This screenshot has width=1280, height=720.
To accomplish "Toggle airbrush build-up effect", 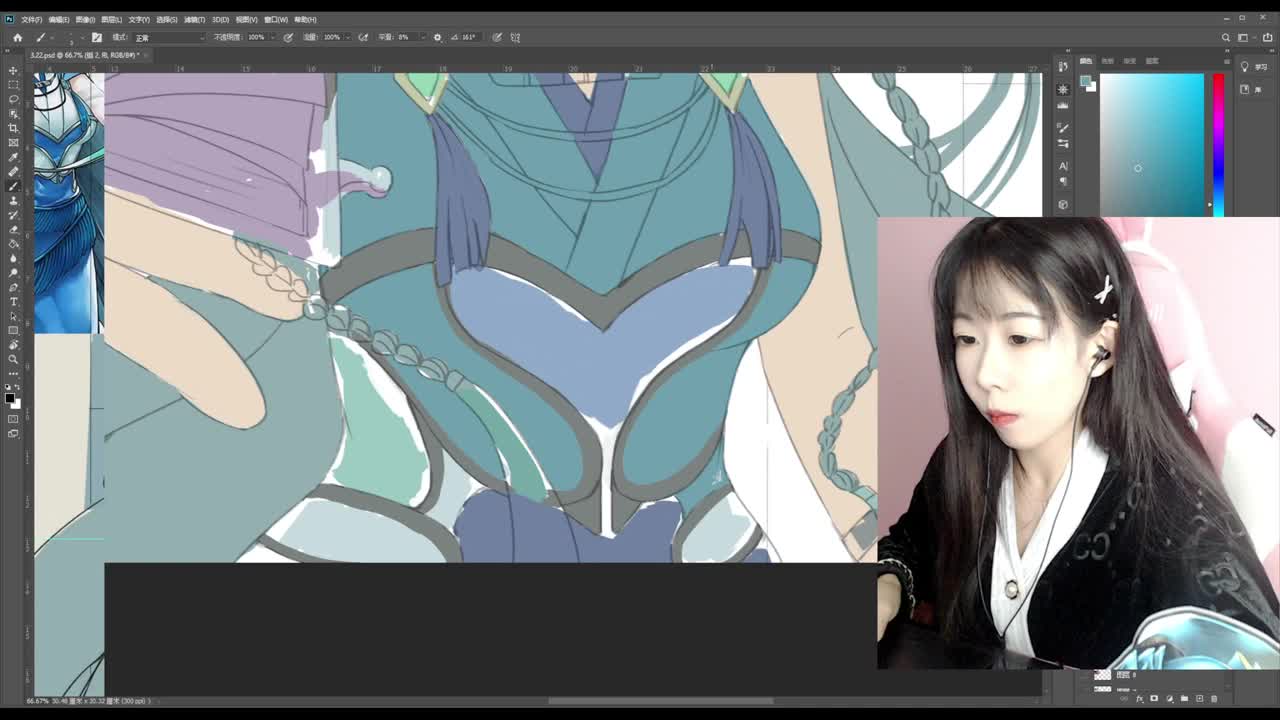I will click(363, 37).
